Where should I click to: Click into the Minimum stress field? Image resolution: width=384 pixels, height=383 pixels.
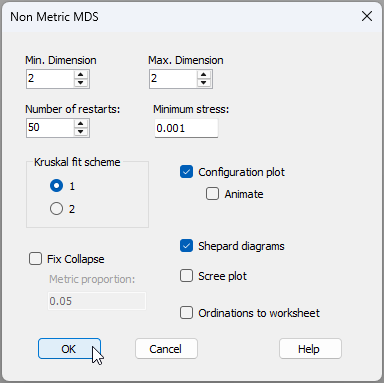[x=186, y=128]
